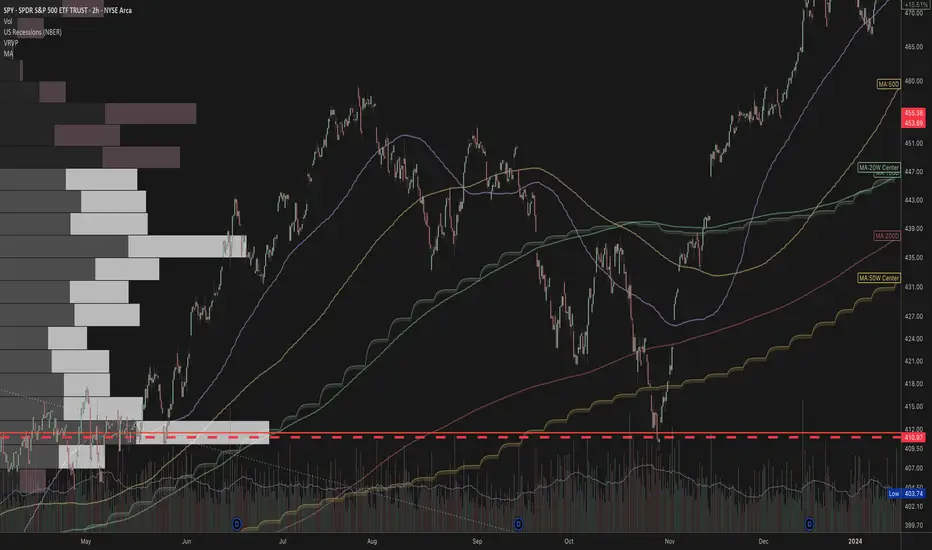932x550 pixels.
Task: Click the red 455.38 price label
Action: click(914, 112)
